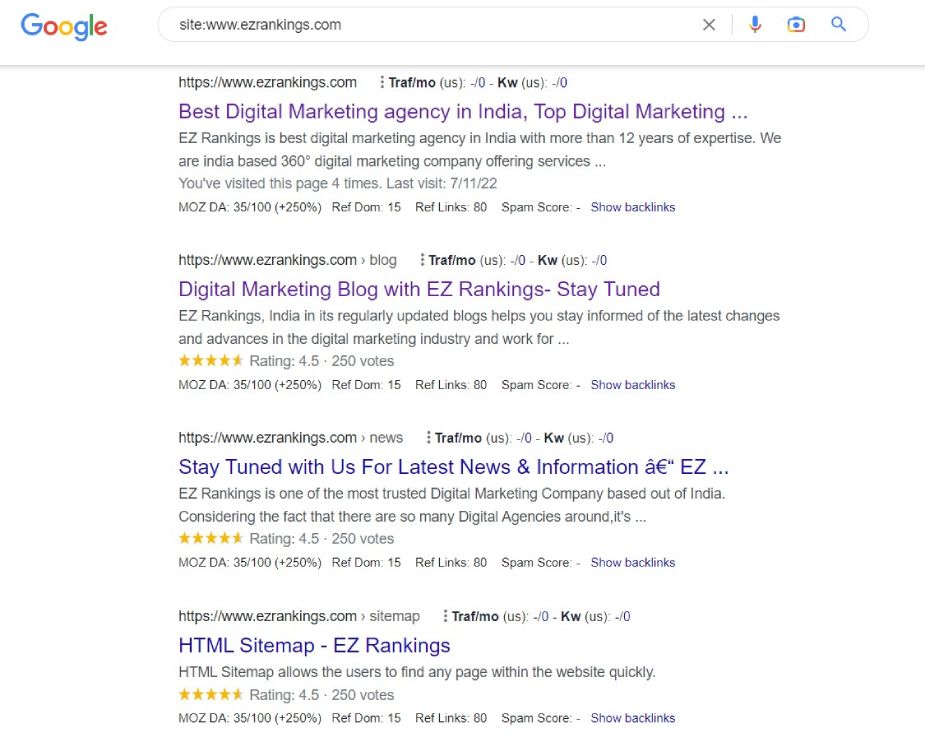Open "Best Digital Marketing agency in India" result
Screen dimensions: 925x756
pos(463,112)
